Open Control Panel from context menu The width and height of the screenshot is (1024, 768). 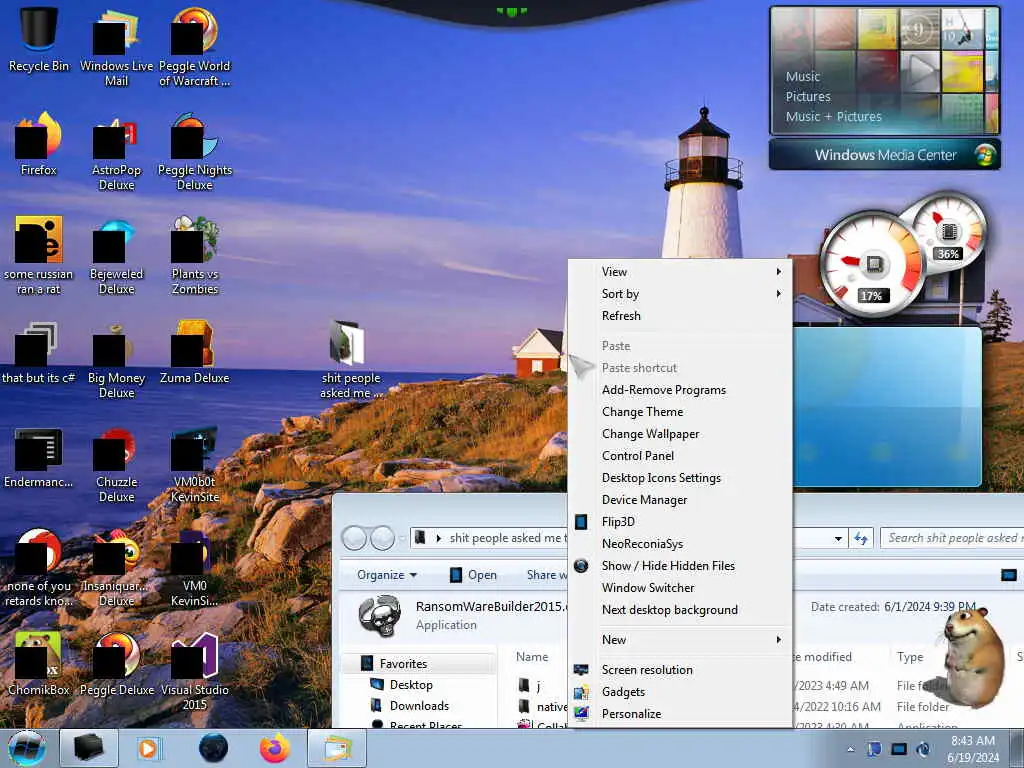coord(680,456)
